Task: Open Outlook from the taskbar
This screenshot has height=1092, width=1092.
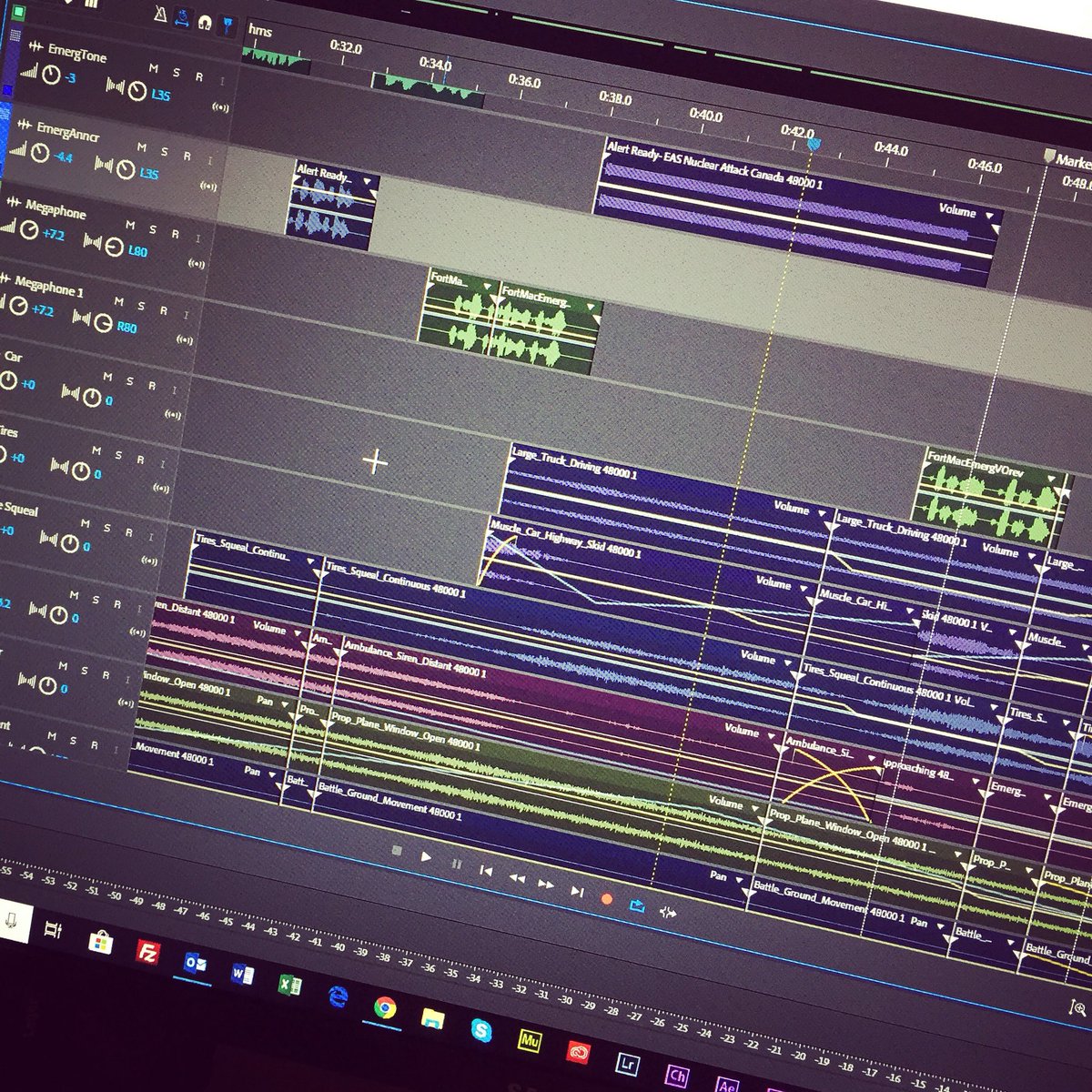Action: [x=195, y=964]
